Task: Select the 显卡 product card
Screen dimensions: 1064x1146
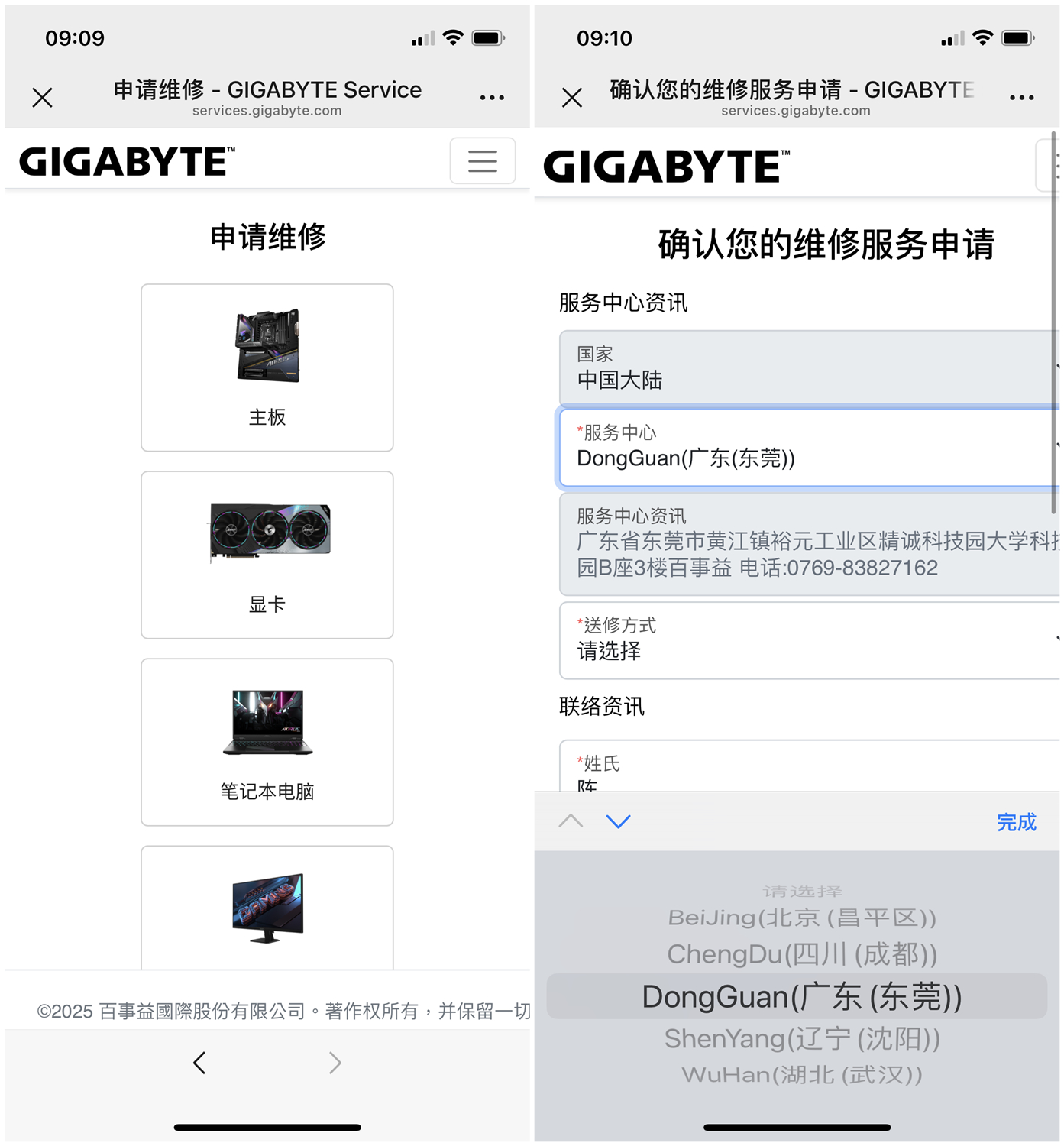Action: [x=267, y=555]
